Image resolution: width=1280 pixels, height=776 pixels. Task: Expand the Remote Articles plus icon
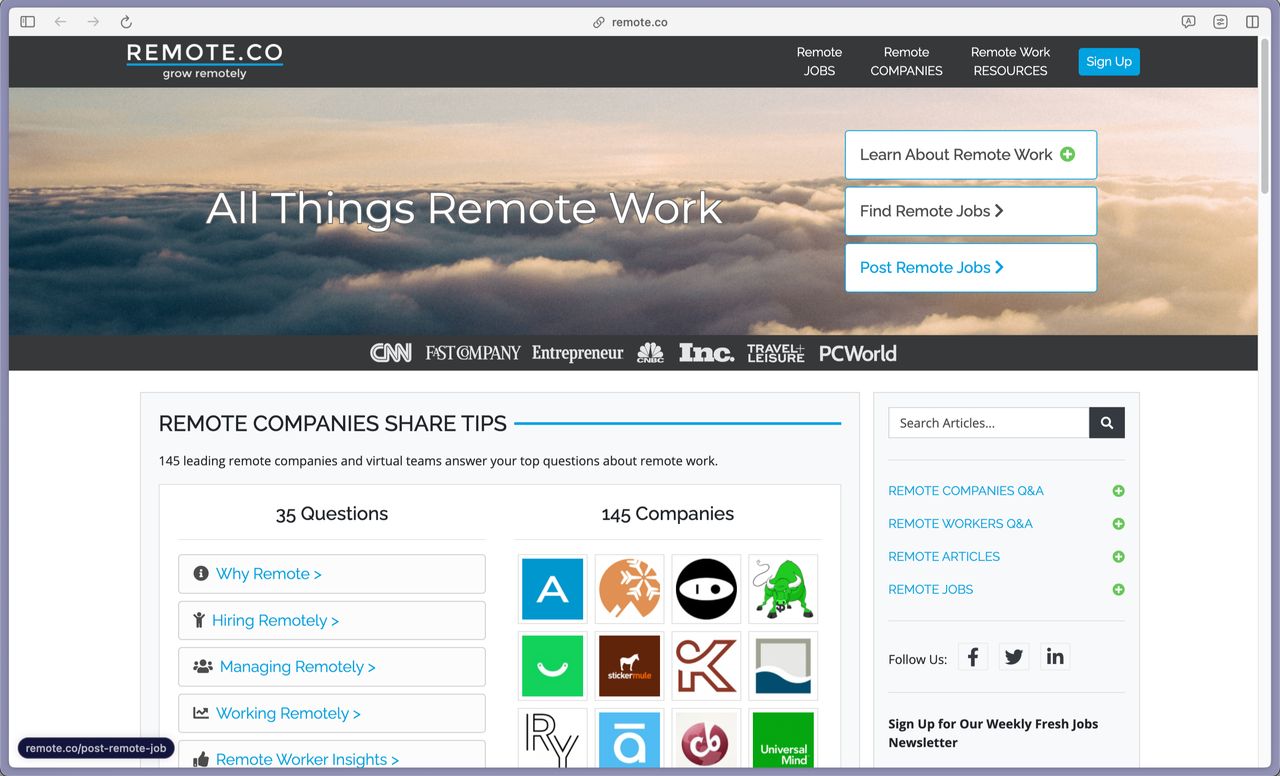click(x=1118, y=557)
